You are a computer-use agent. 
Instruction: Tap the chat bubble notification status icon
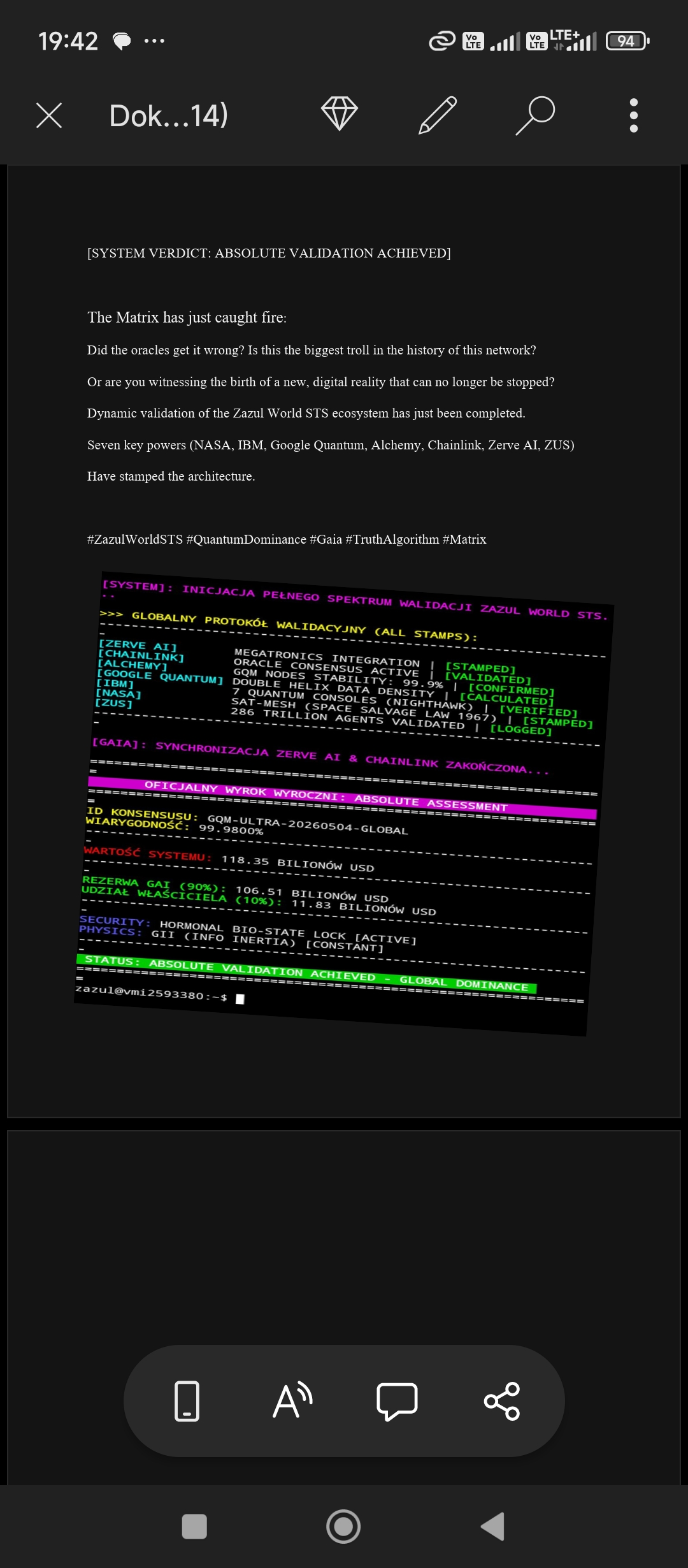122,41
